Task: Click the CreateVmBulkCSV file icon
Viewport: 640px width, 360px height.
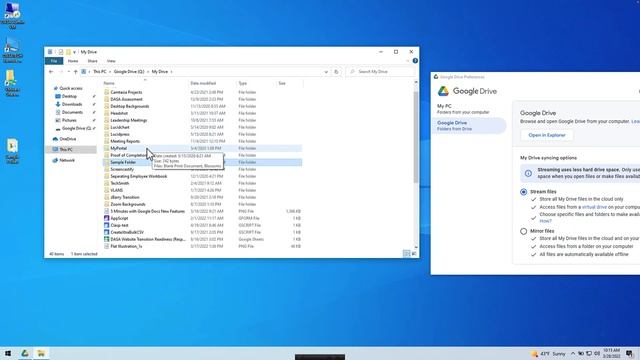Action: tap(107, 232)
